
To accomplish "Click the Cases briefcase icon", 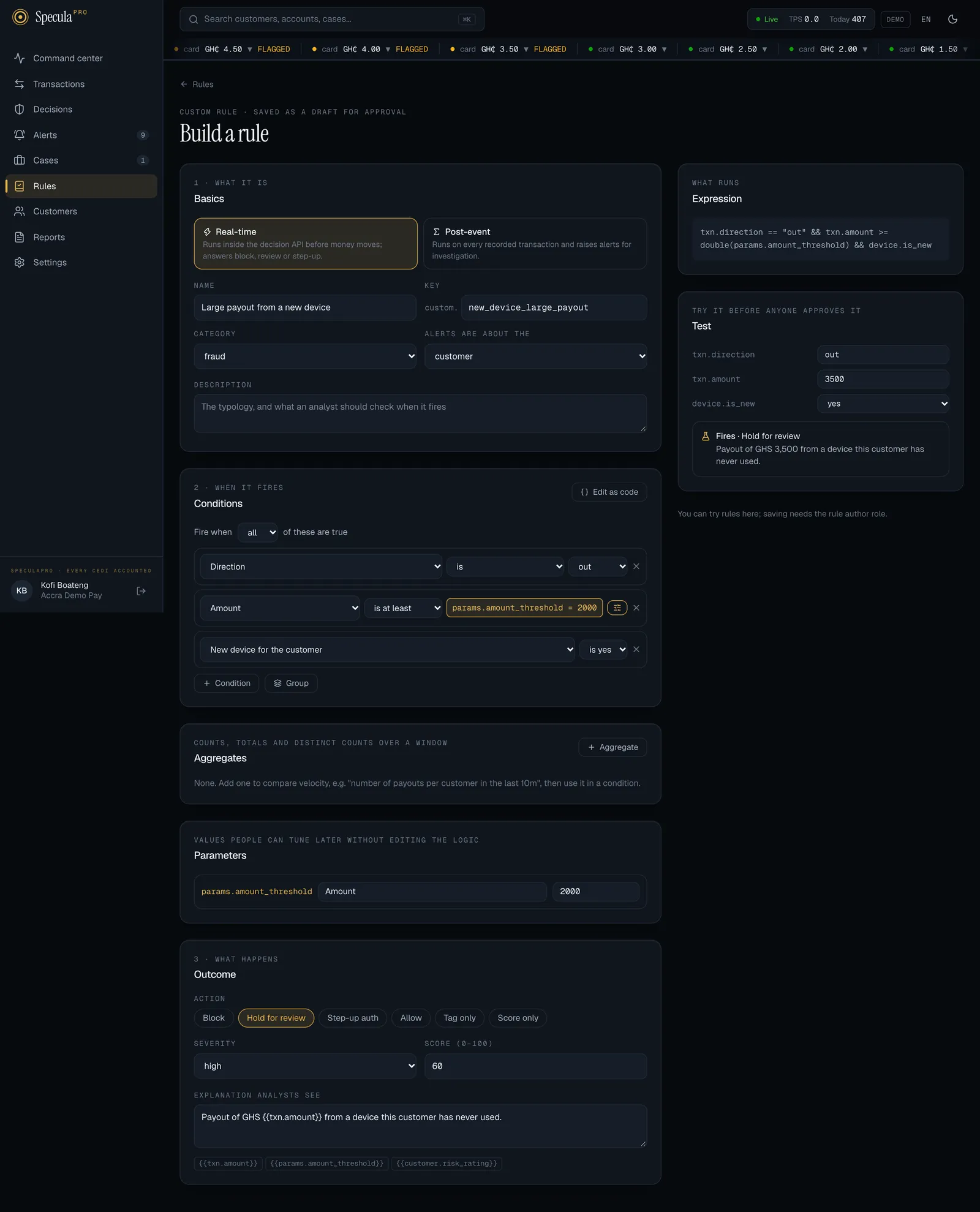I will [x=20, y=160].
